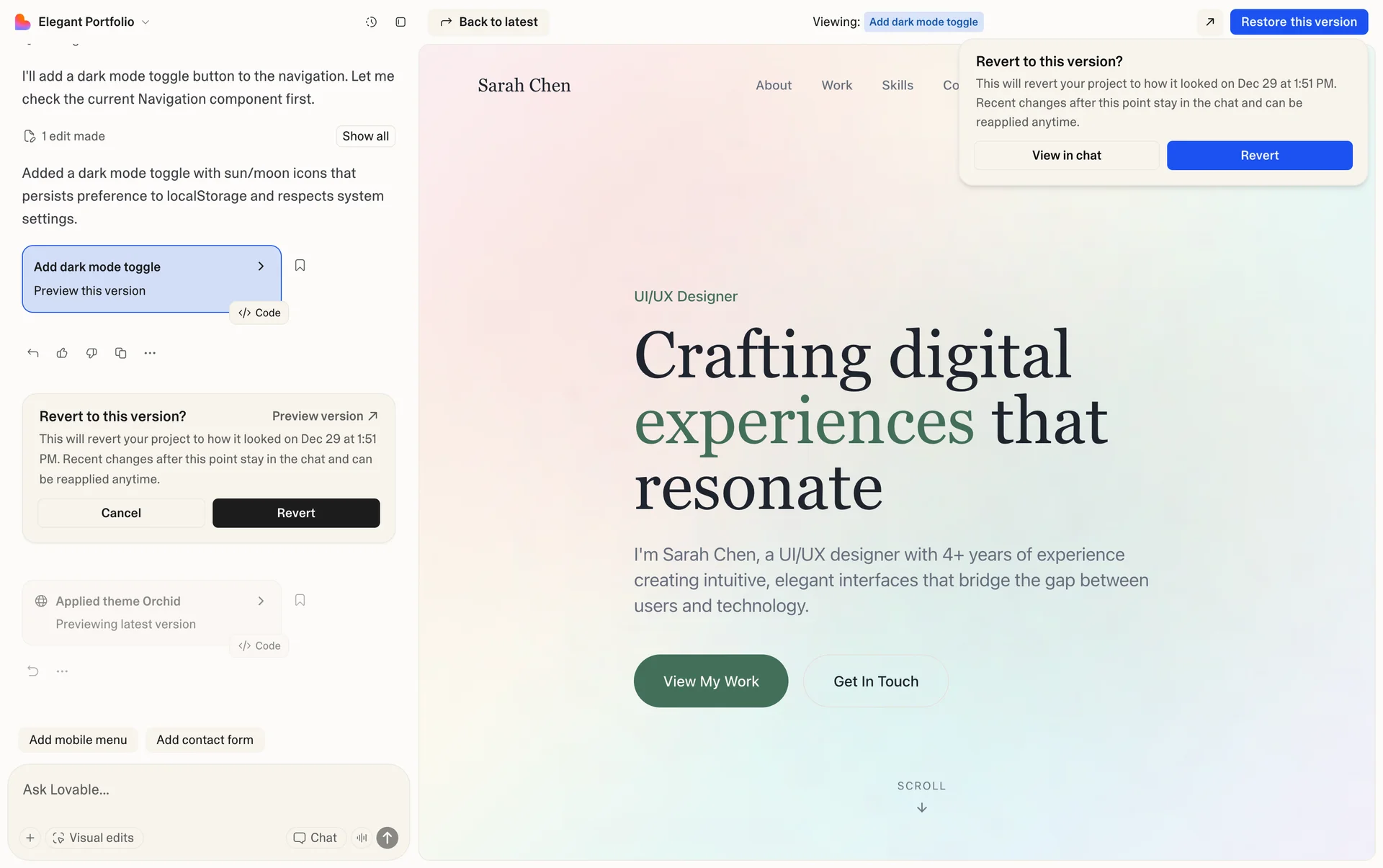Toggle the sidebar panel icon
The width and height of the screenshot is (1383, 868).
[x=400, y=22]
